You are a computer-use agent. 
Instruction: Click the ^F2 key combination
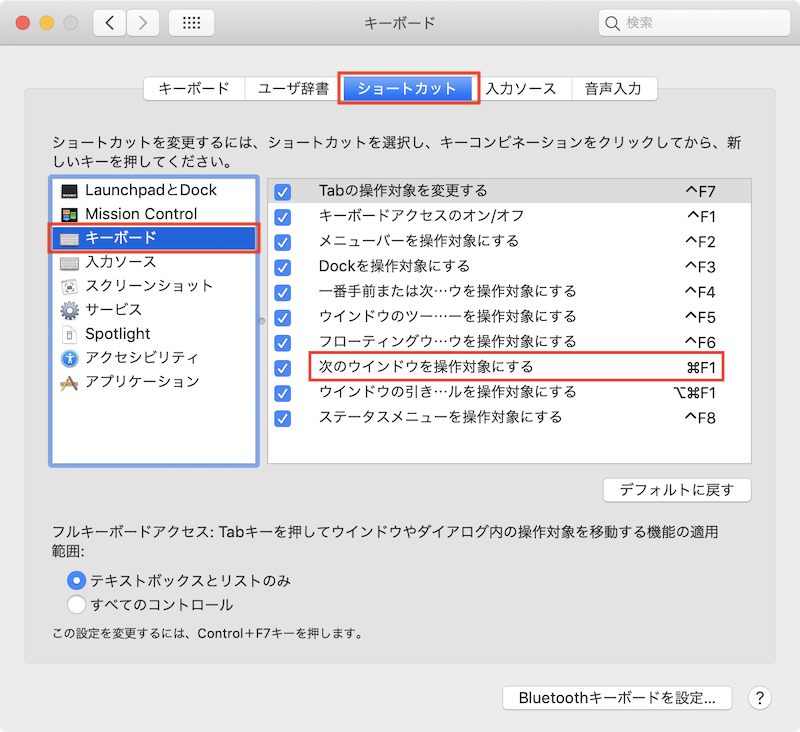pyautogui.click(x=700, y=242)
